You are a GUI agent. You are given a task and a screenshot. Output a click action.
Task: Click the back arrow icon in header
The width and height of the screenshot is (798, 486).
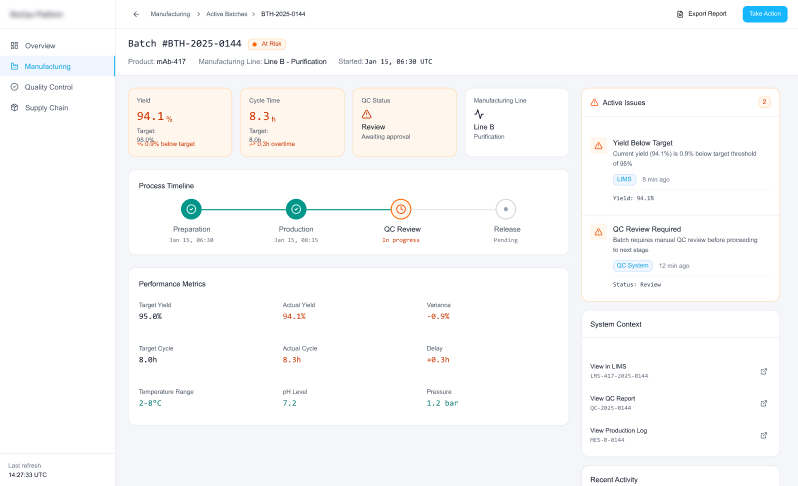click(136, 14)
